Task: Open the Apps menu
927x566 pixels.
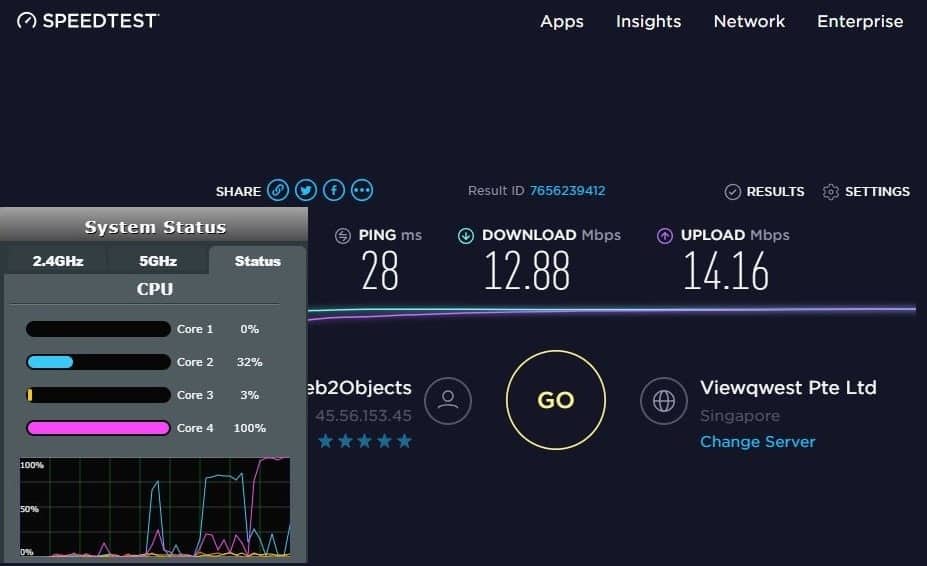Action: (x=562, y=21)
